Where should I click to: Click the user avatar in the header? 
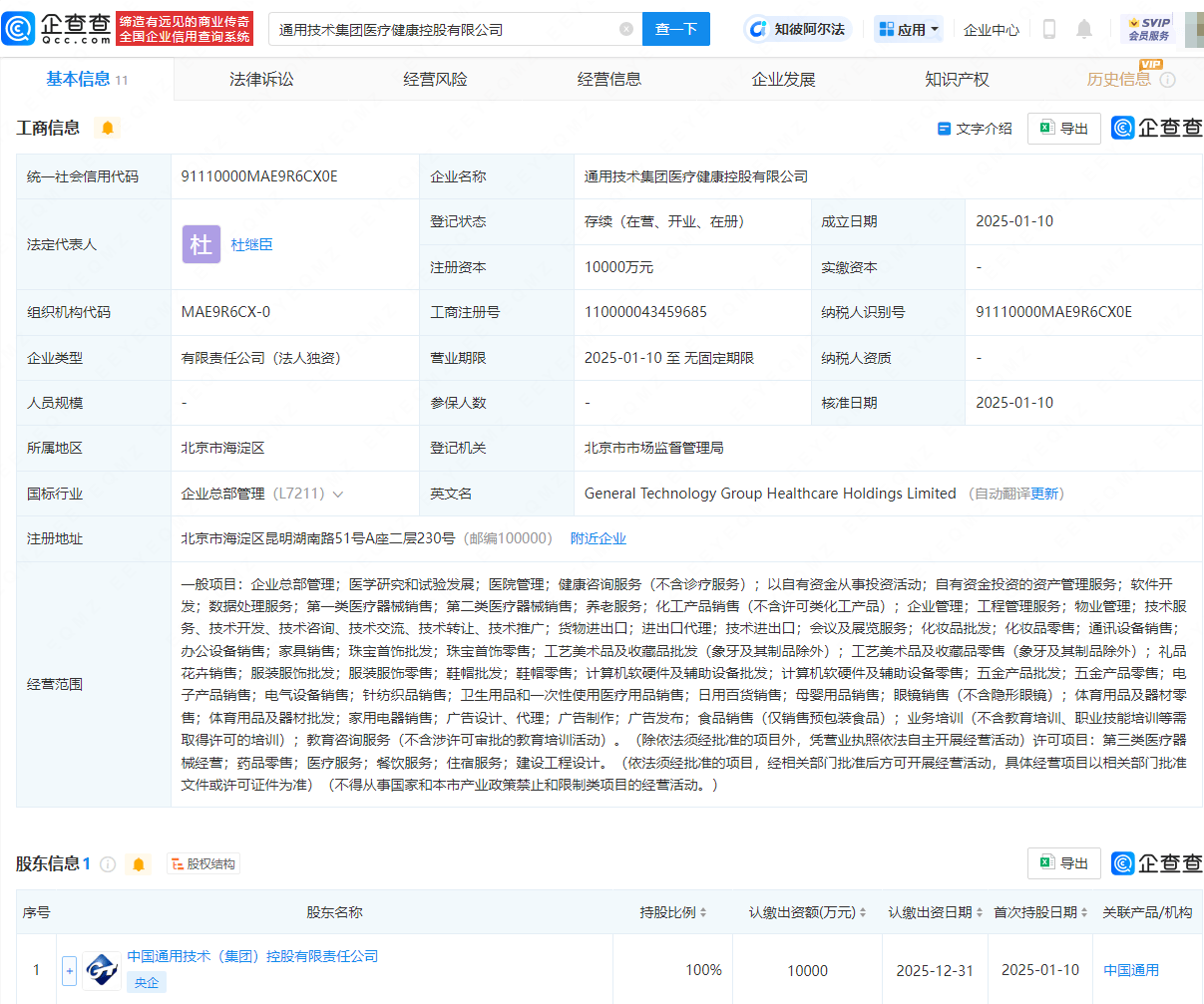pyautogui.click(x=1194, y=29)
